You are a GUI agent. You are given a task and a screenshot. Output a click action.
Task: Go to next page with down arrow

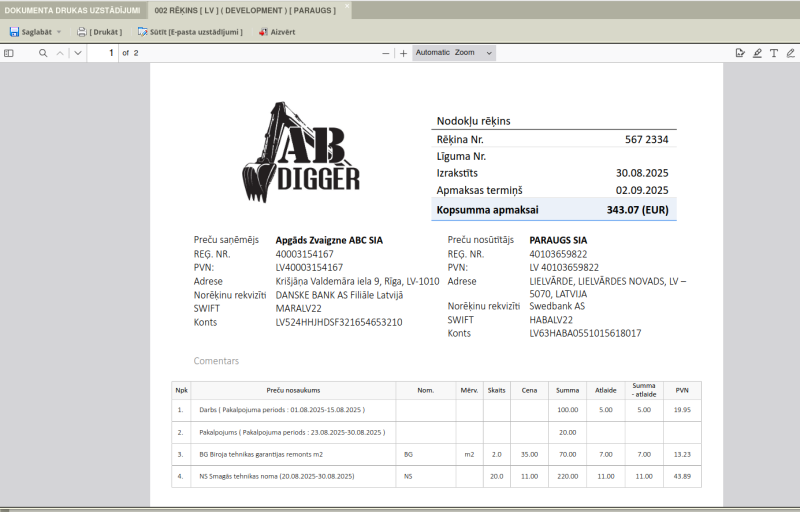(78, 53)
